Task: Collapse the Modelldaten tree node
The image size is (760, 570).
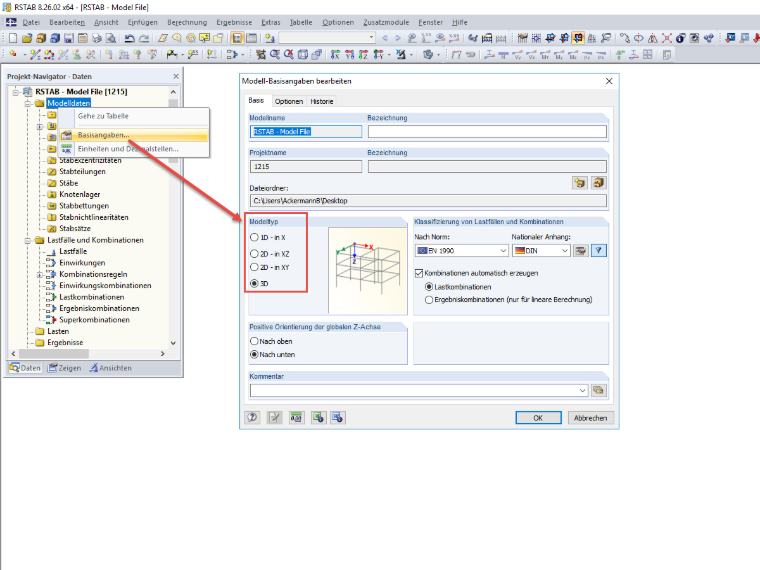Action: pos(28,103)
